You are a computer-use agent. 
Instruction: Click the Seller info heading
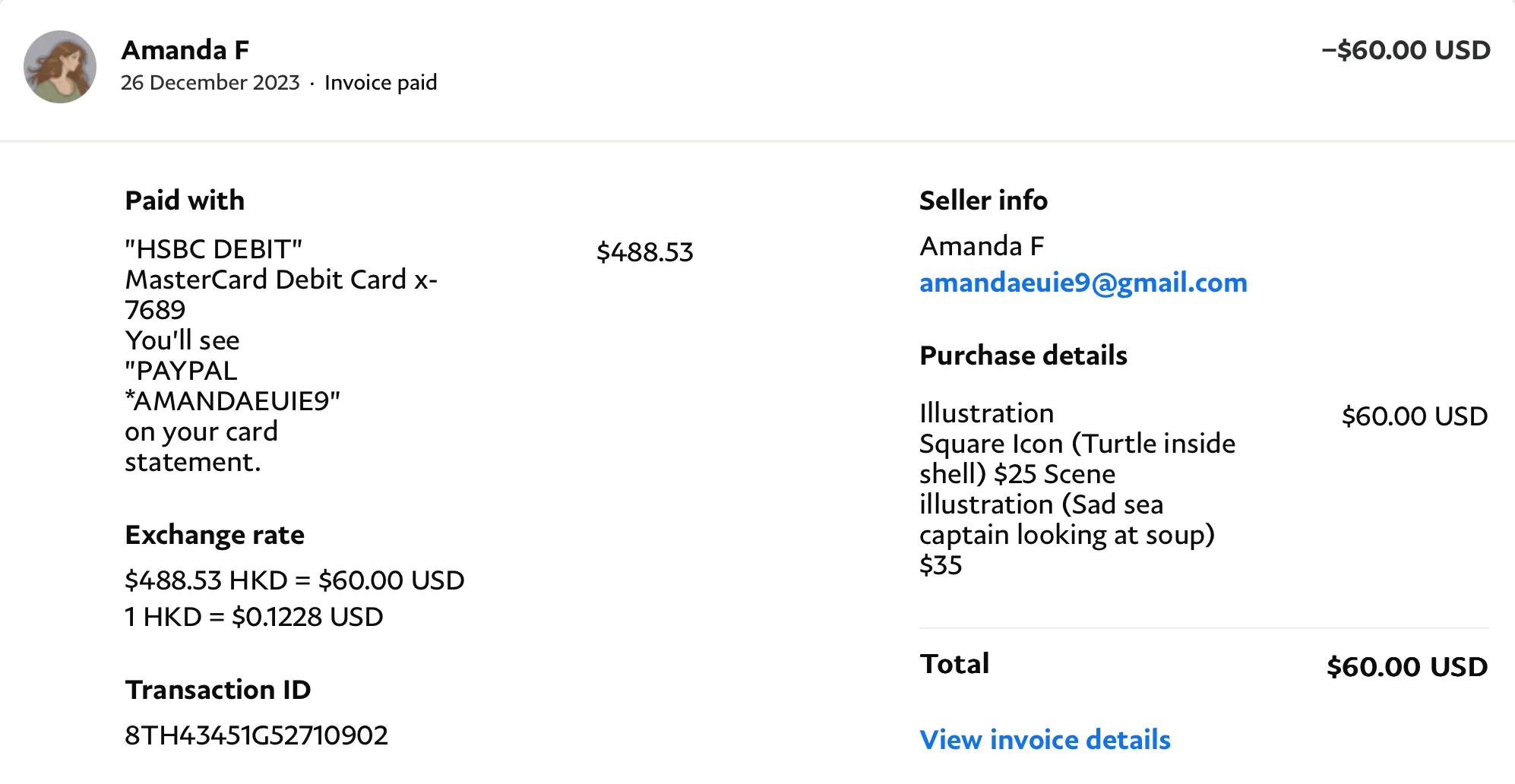[x=983, y=201]
